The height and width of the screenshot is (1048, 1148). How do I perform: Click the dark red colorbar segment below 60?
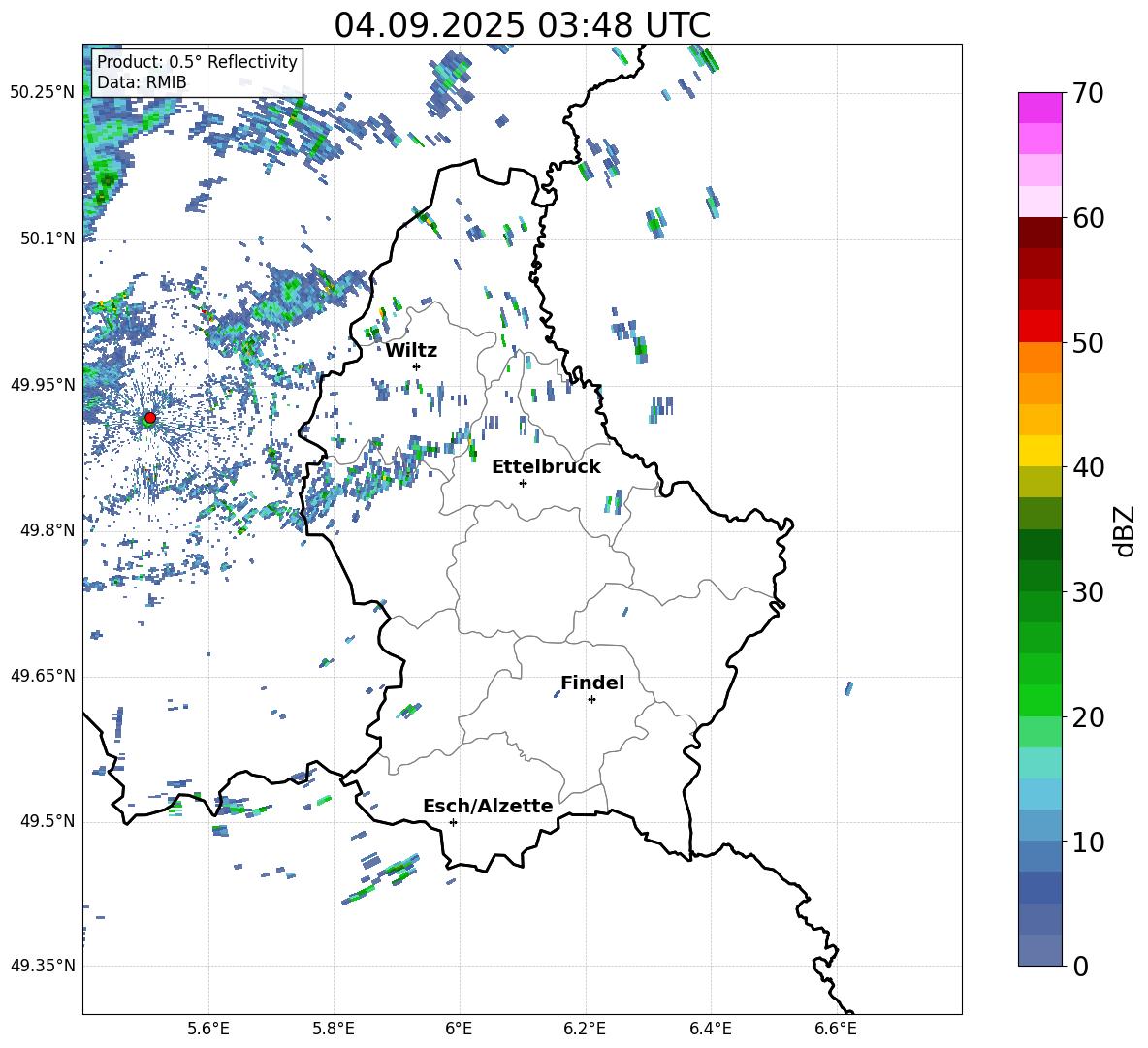1039,233
